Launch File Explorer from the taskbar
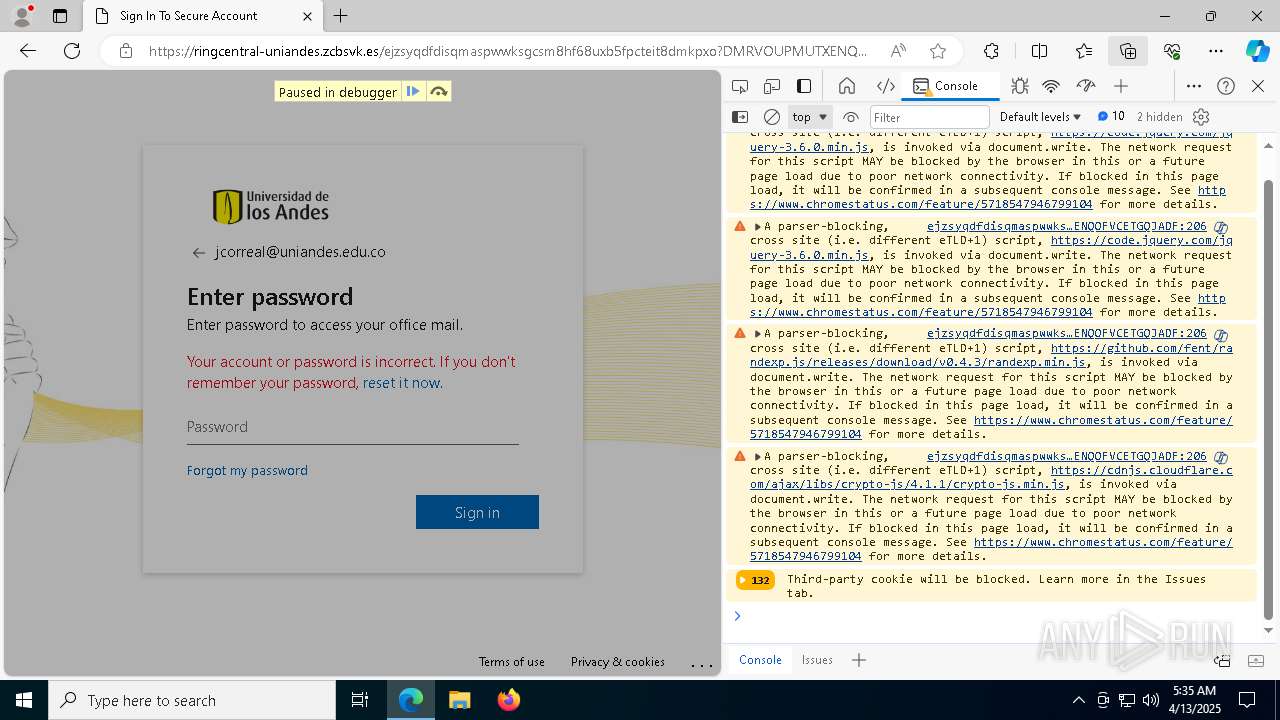 459,700
